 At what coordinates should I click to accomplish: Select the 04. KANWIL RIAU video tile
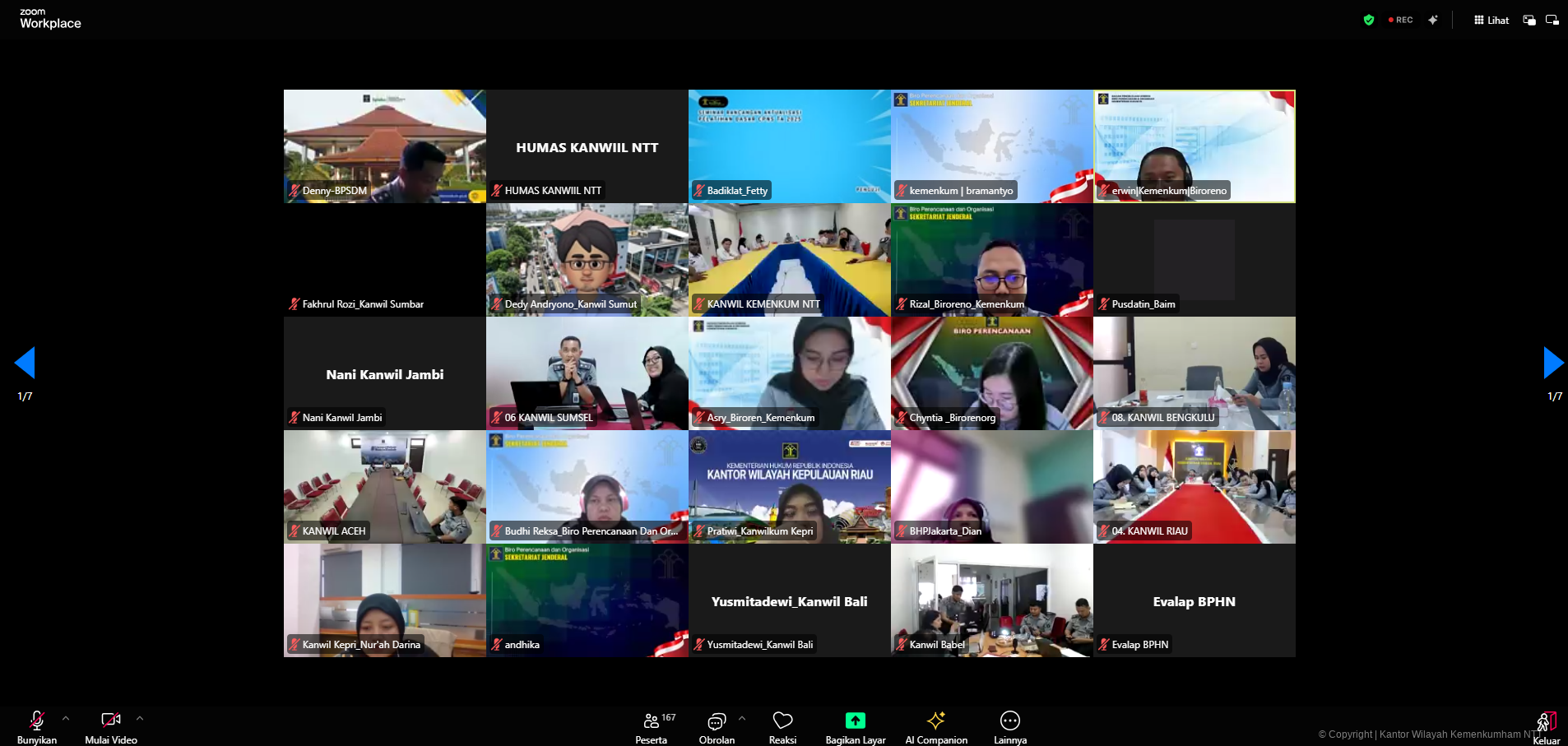[x=1195, y=487]
